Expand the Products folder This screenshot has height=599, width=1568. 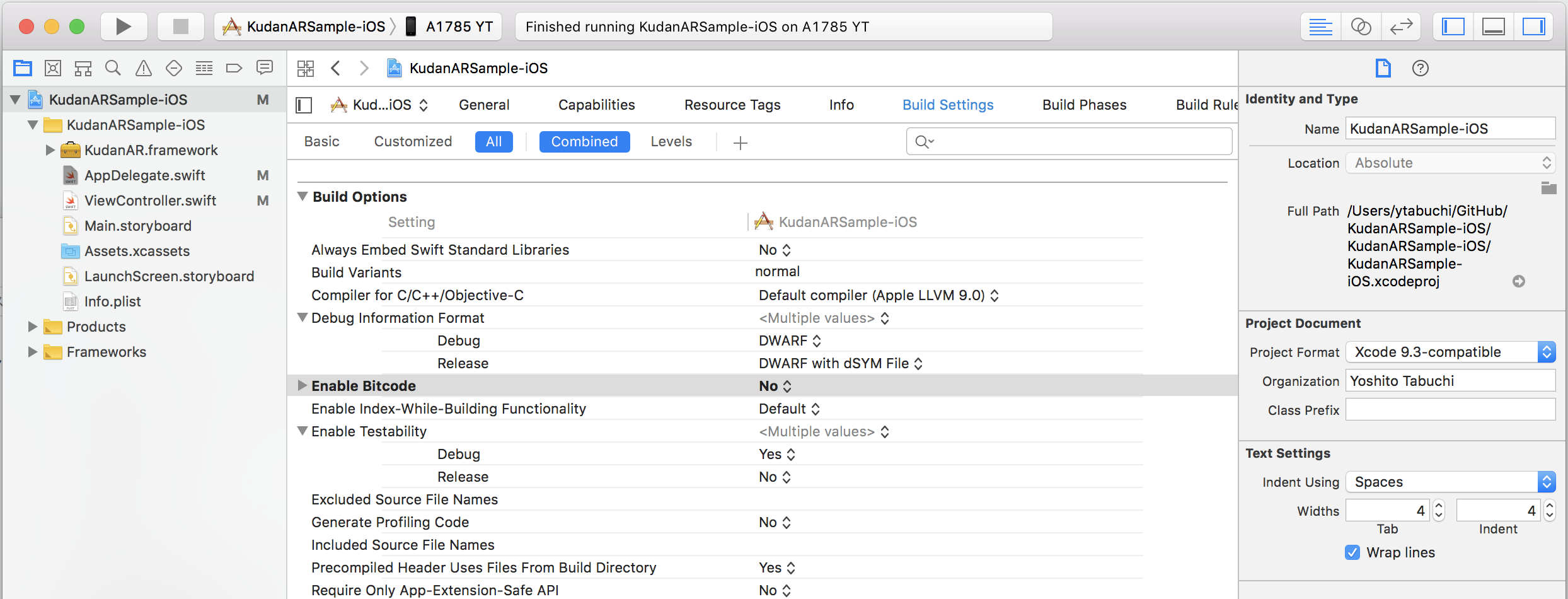point(33,327)
